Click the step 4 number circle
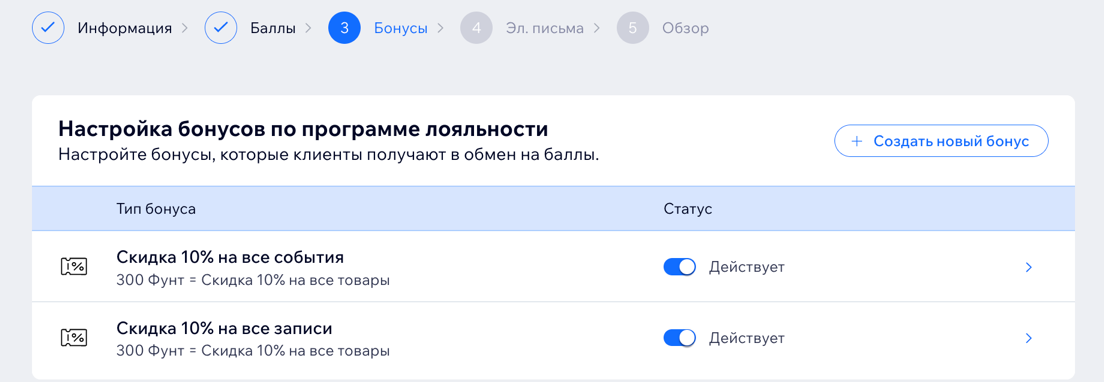The height and width of the screenshot is (382, 1104). (477, 28)
